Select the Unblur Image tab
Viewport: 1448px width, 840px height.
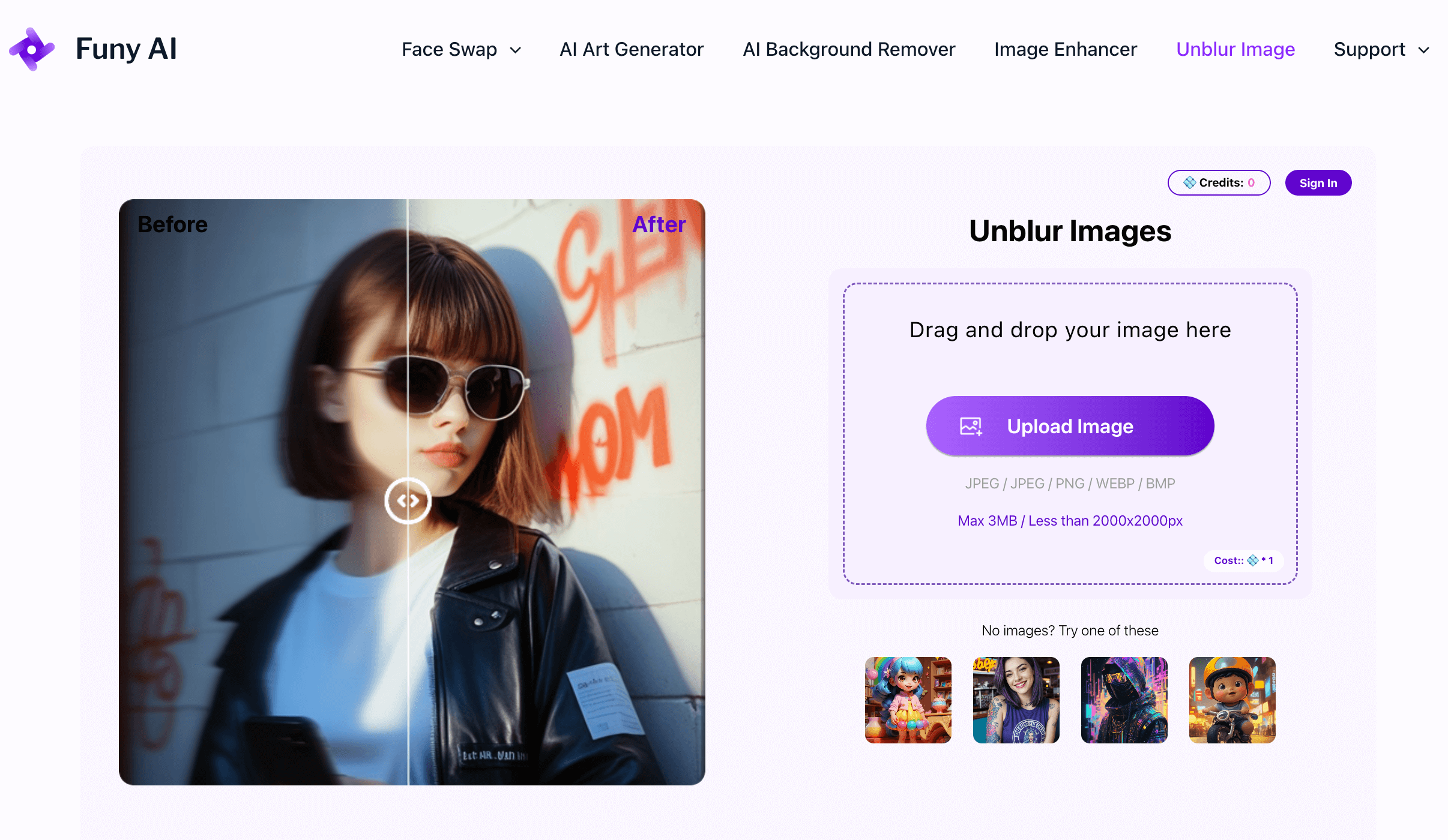point(1235,49)
